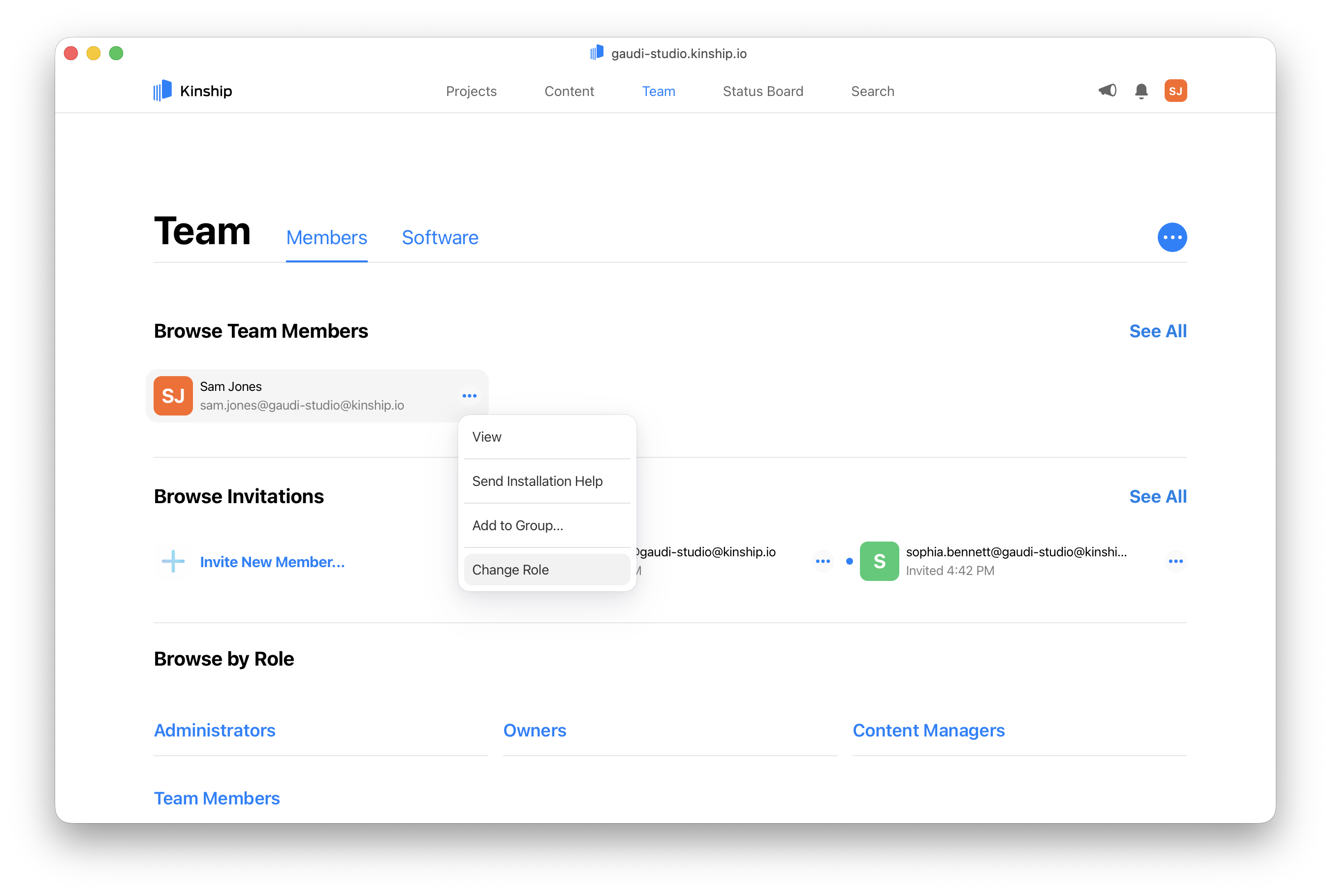The width and height of the screenshot is (1331, 896).
Task: Switch to the Software tab
Action: tap(440, 238)
